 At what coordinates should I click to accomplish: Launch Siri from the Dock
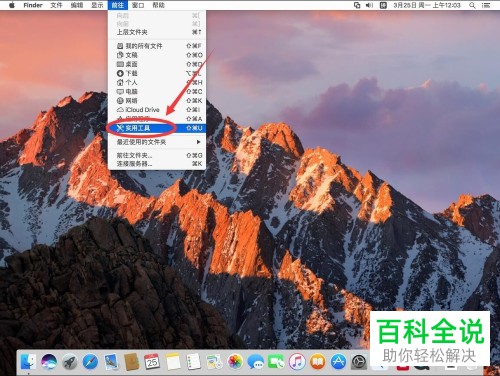click(49, 362)
